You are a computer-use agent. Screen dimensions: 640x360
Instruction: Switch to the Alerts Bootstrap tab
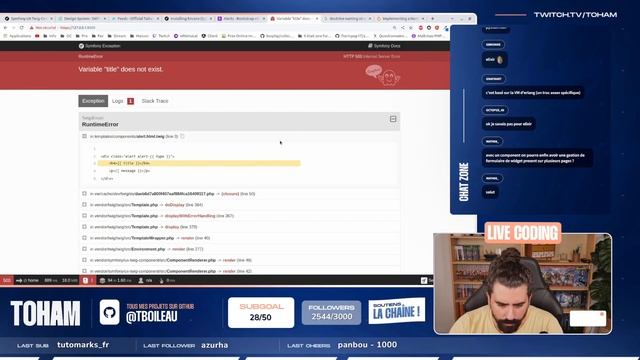click(241, 18)
